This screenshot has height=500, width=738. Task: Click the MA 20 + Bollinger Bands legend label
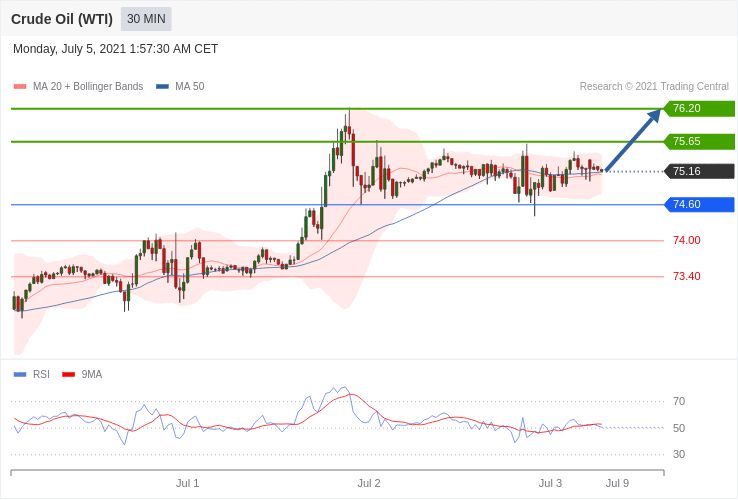coord(88,87)
